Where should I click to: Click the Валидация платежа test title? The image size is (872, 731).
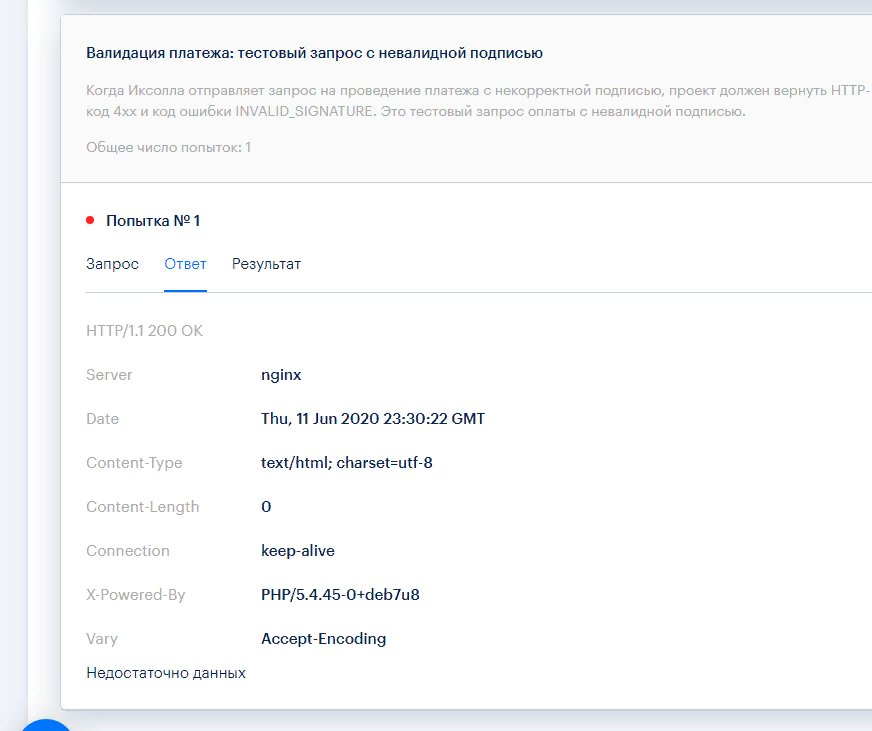tap(314, 53)
